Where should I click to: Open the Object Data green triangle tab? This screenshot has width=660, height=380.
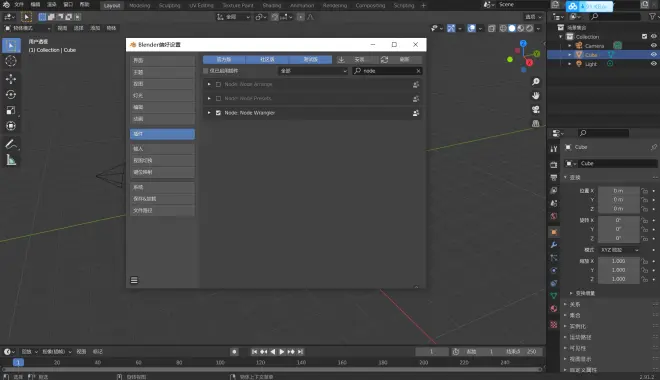554,296
